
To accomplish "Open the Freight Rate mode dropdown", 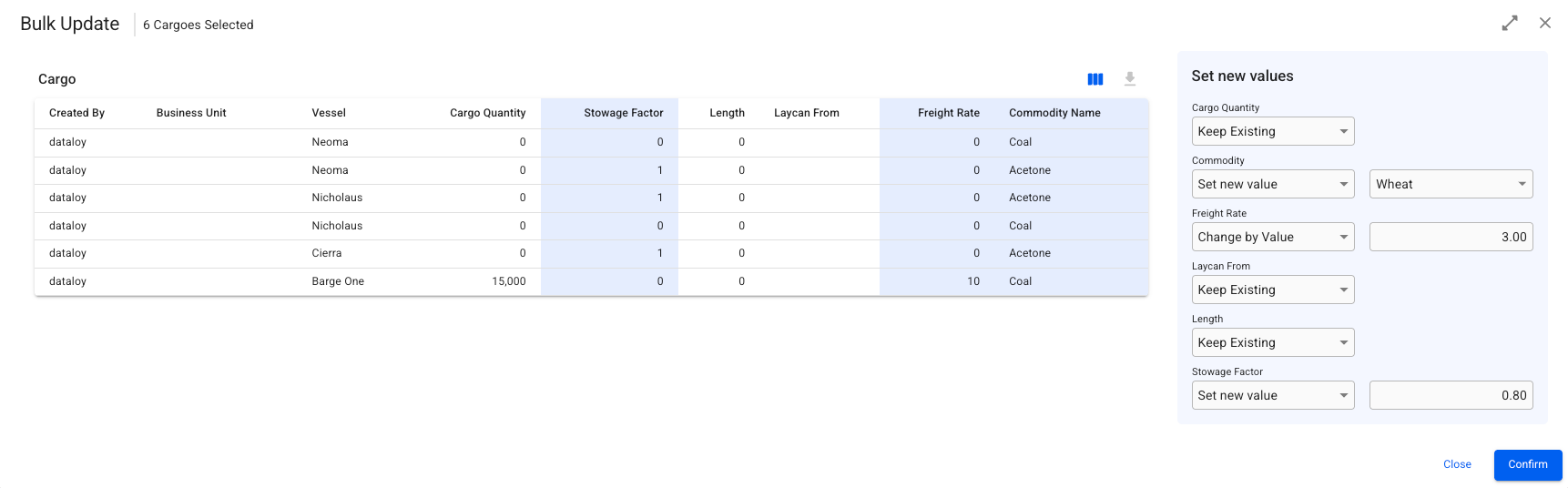I will (1272, 237).
